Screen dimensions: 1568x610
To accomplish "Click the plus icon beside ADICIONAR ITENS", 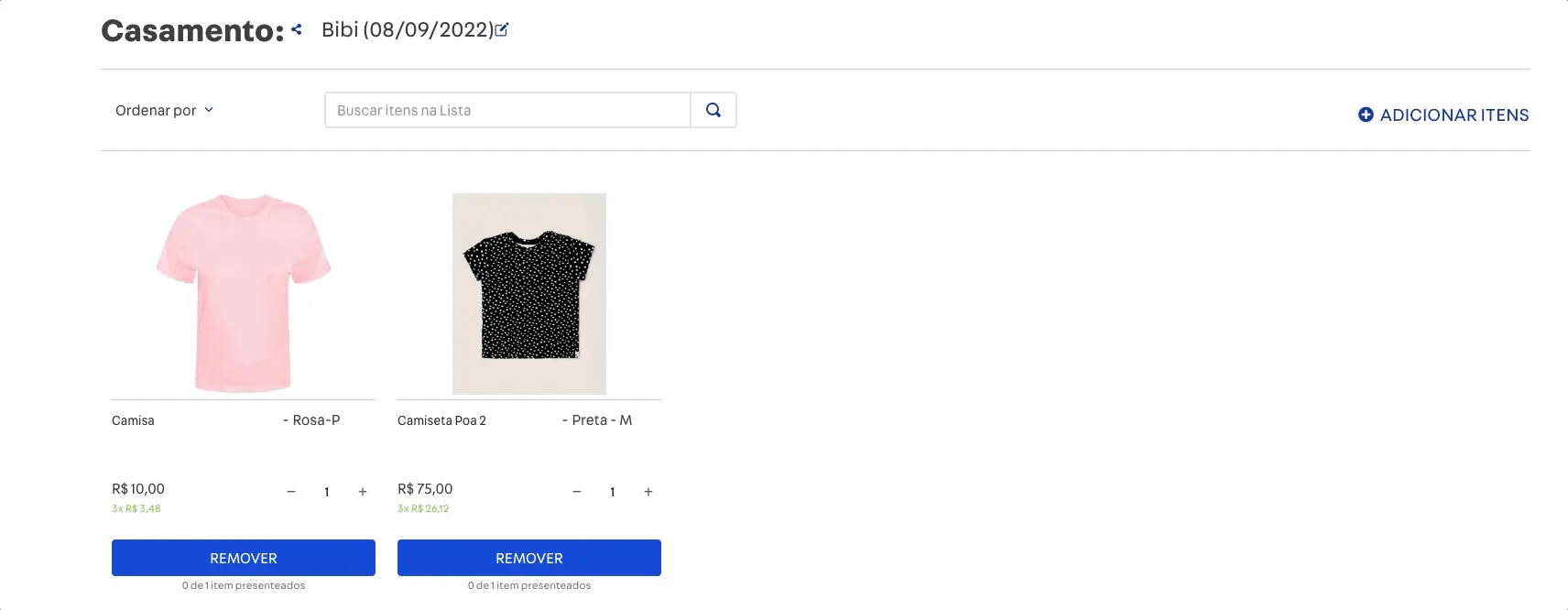I will 1366,114.
